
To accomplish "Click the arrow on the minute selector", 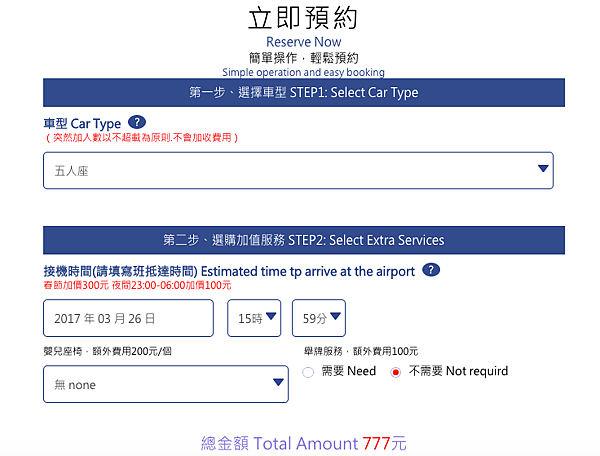I will tap(336, 316).
